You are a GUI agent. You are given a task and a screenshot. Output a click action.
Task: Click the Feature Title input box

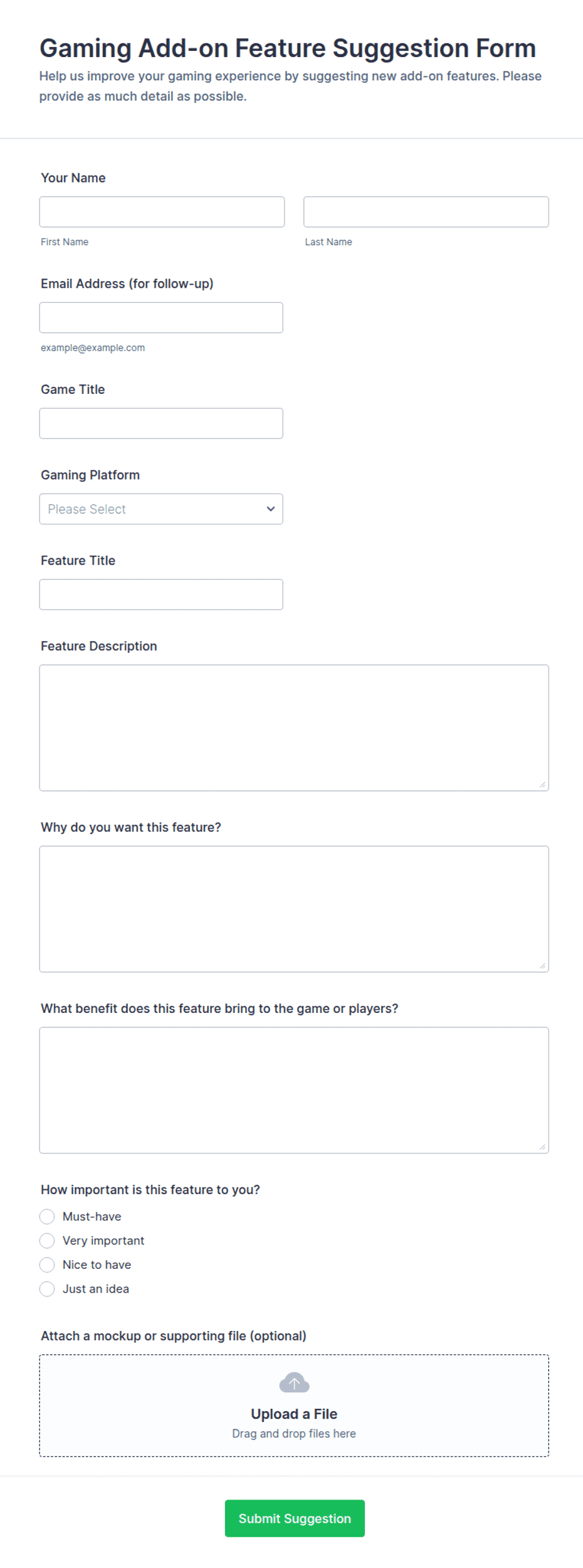[x=161, y=595]
